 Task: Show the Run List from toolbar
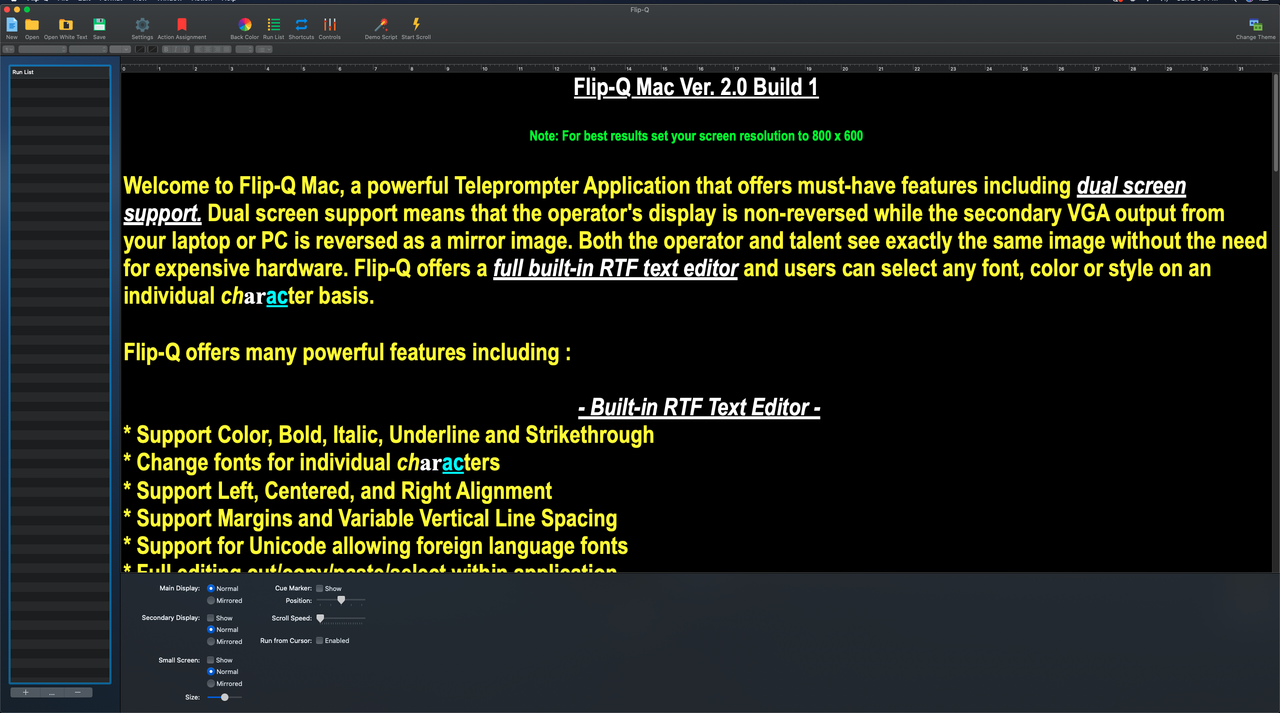click(x=274, y=25)
